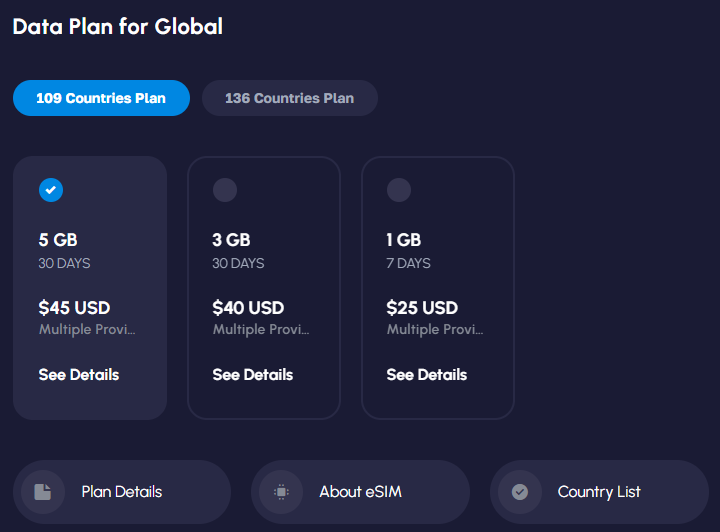Image resolution: width=720 pixels, height=532 pixels.
Task: Click the chip icon beside About eSIM
Action: pyautogui.click(x=281, y=492)
